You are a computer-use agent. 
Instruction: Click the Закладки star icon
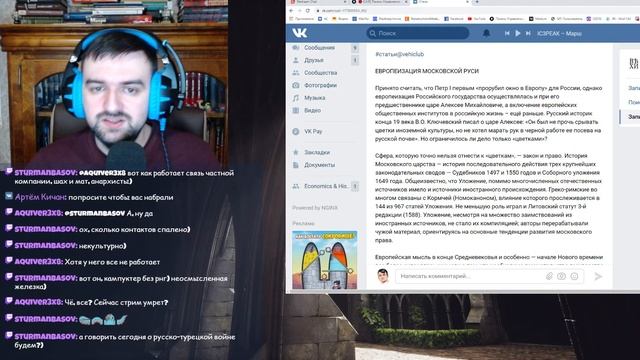[296, 152]
